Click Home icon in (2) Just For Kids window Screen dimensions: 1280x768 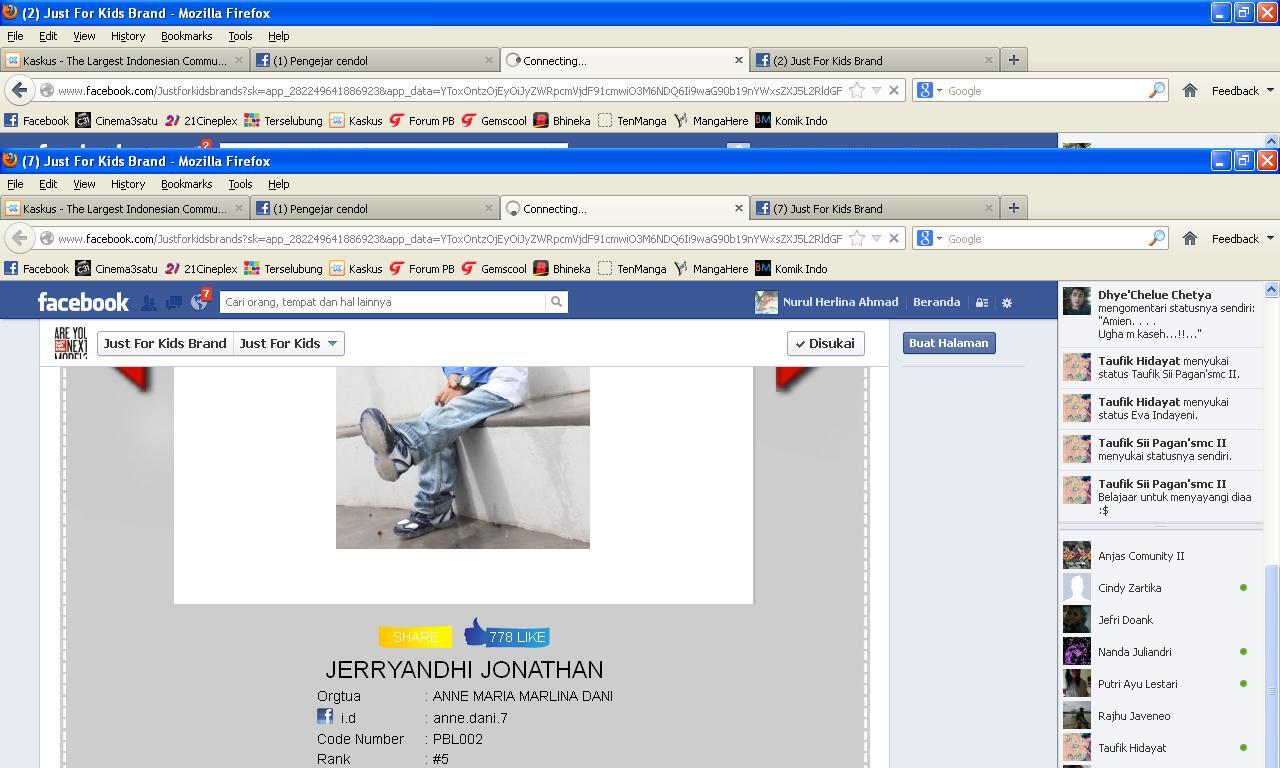pos(1190,90)
